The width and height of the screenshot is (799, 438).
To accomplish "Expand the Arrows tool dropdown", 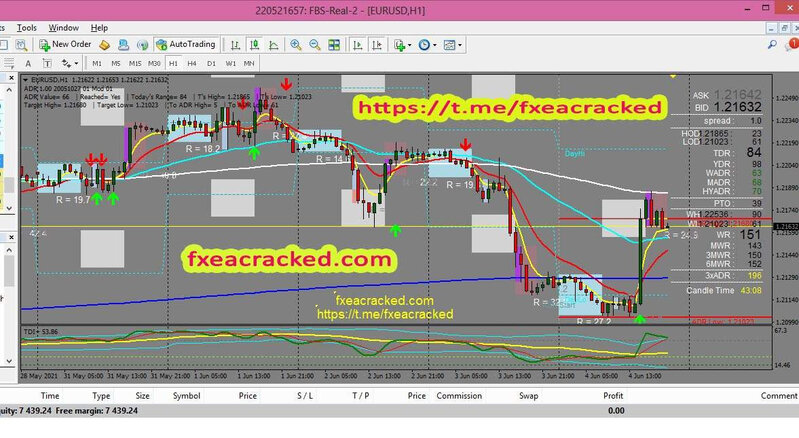I will tap(76, 64).
